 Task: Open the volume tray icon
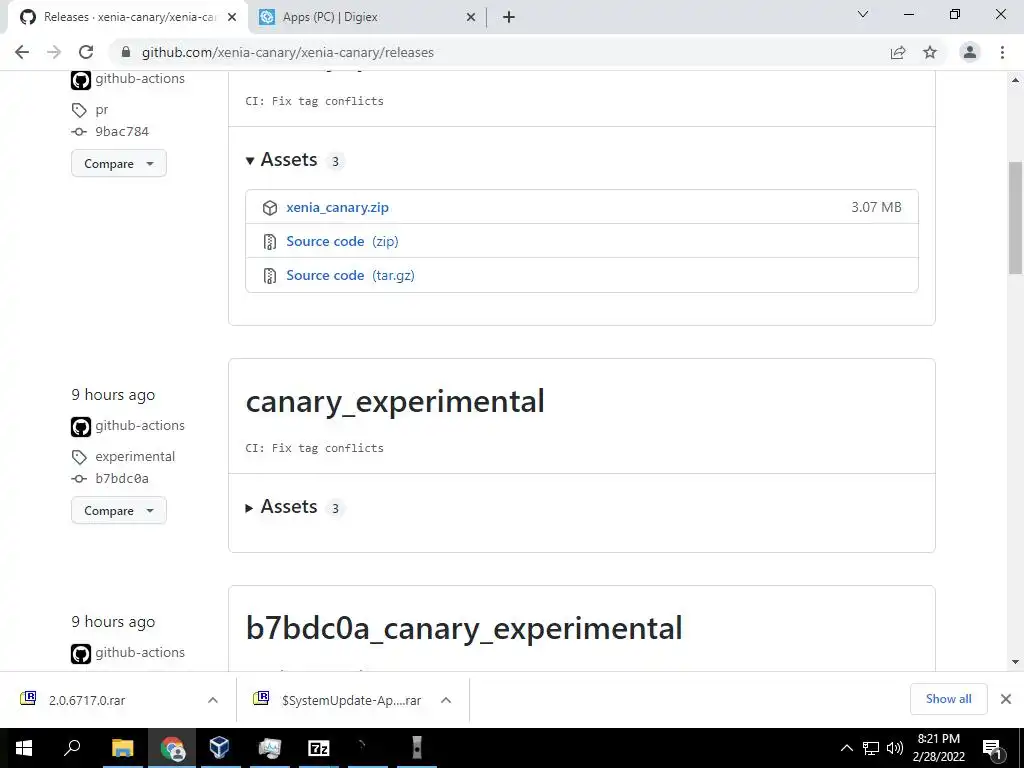895,748
